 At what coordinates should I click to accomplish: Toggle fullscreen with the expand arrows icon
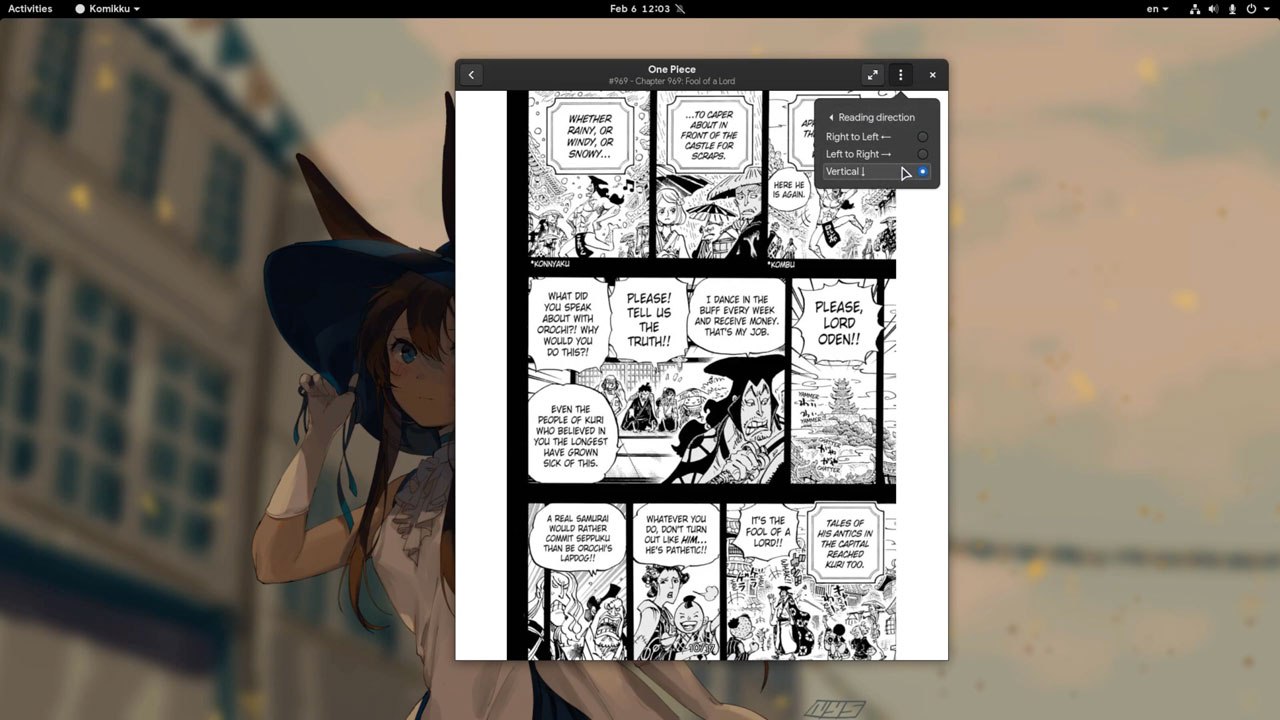point(873,75)
